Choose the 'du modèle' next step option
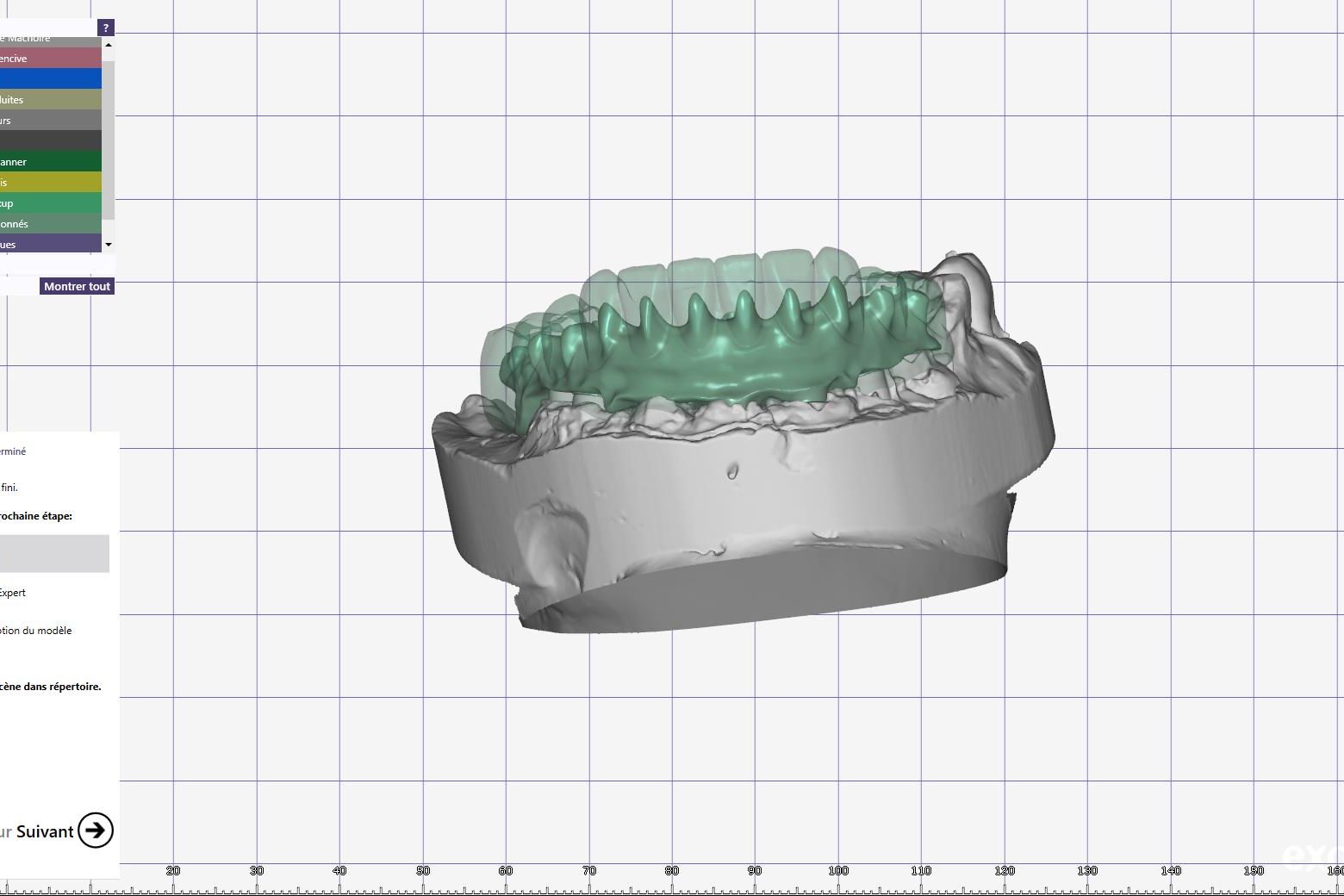 pyautogui.click(x=36, y=631)
